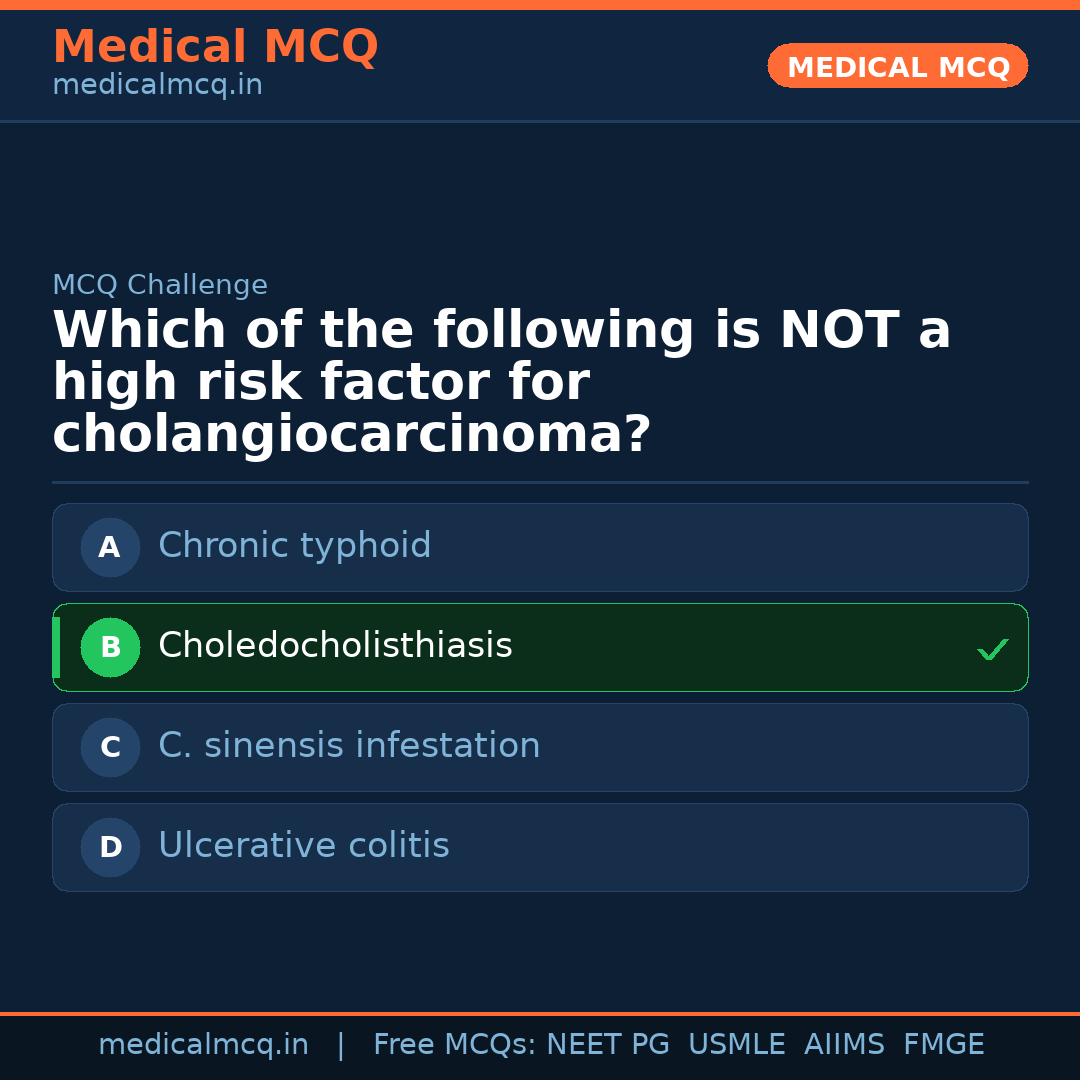Select answer option A, Chronic typhoid
The width and height of the screenshot is (1080, 1080).
(x=540, y=547)
